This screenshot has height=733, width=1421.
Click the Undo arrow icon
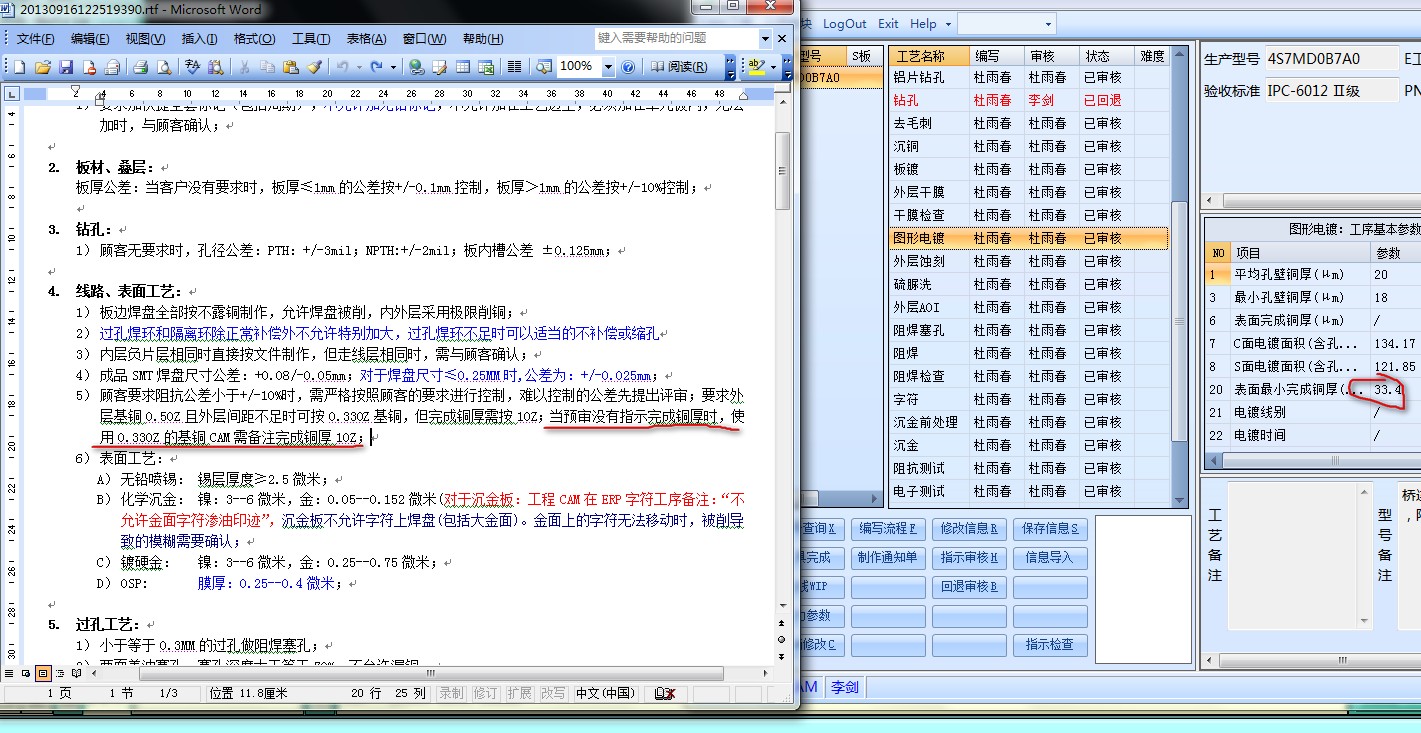(343, 67)
